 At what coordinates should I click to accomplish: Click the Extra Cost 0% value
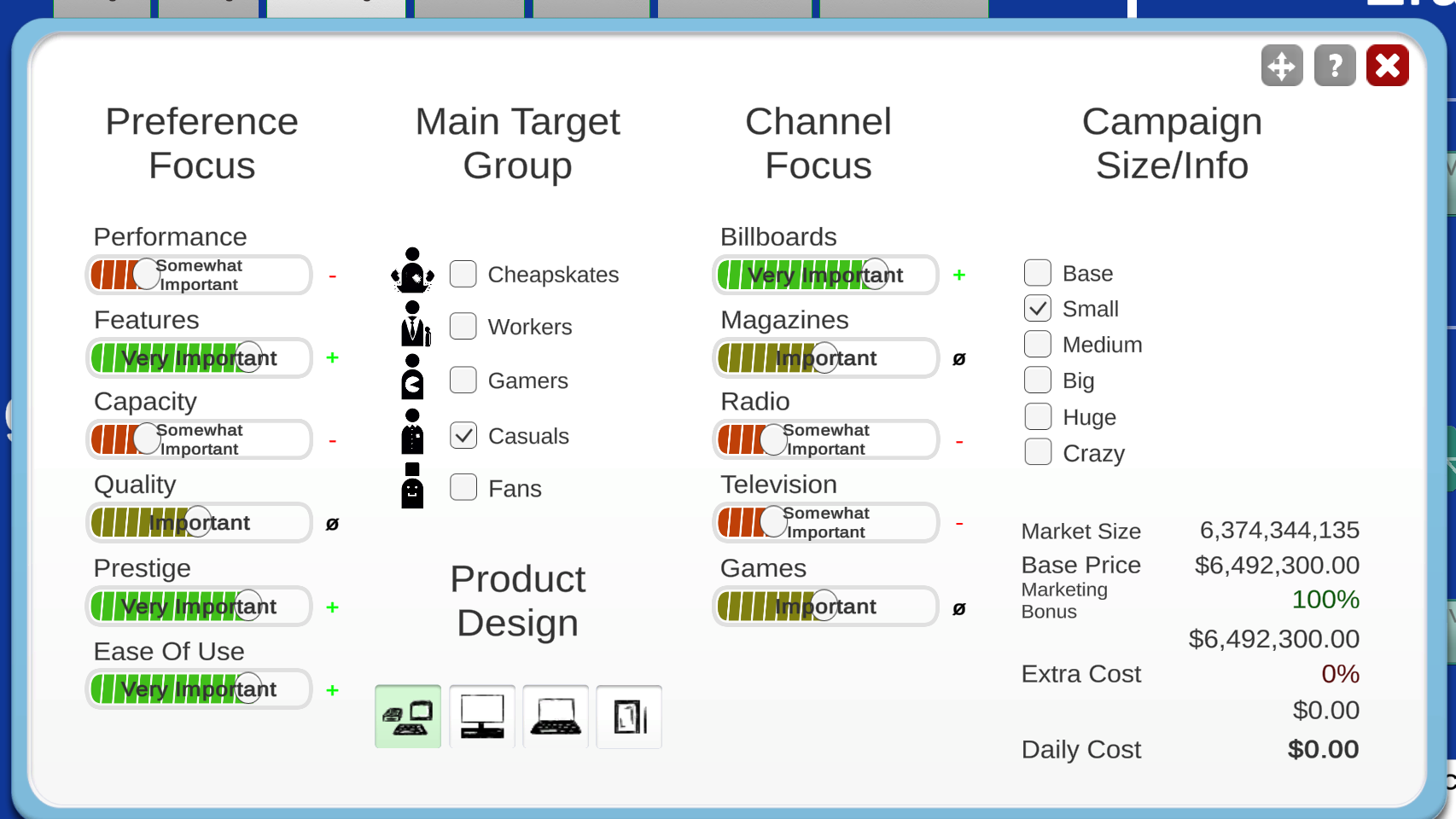pyautogui.click(x=1340, y=674)
